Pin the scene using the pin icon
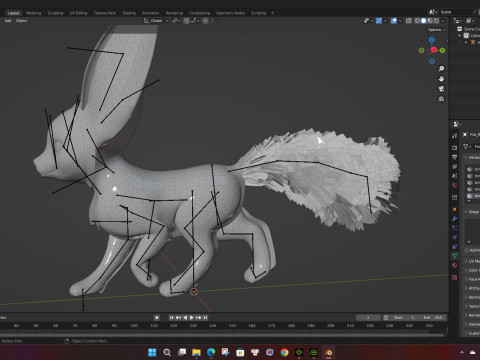This screenshot has height=360, width=480. coord(475,12)
